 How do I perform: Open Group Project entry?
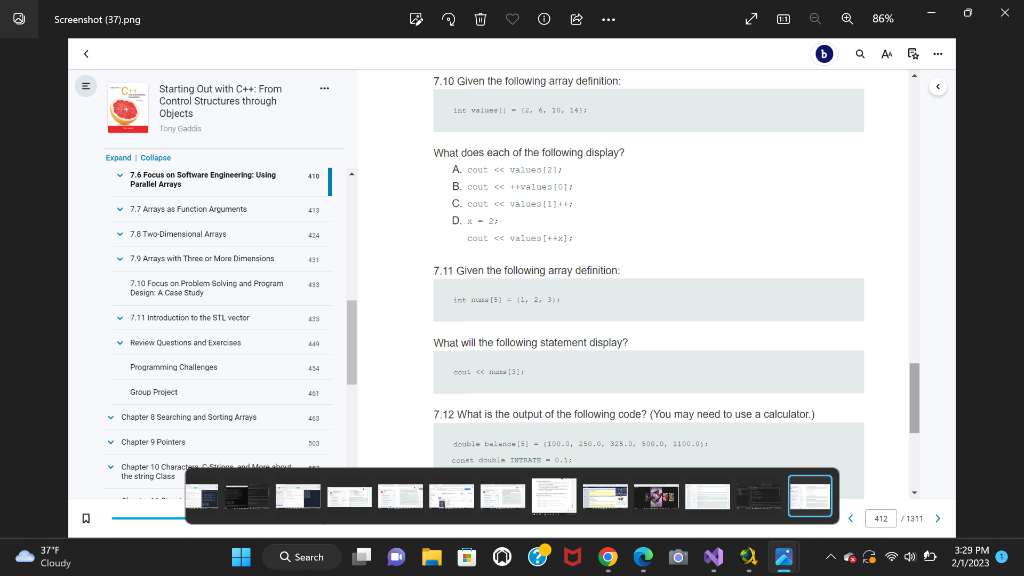click(153, 392)
